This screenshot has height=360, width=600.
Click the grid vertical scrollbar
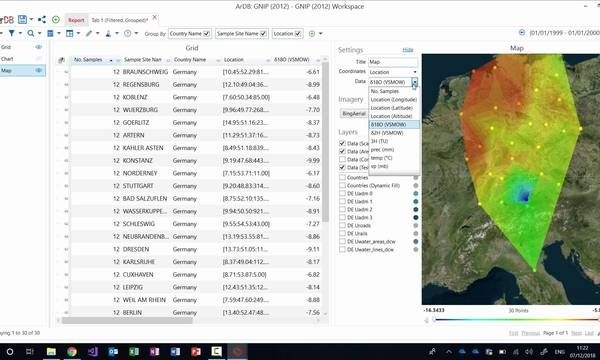(325, 142)
